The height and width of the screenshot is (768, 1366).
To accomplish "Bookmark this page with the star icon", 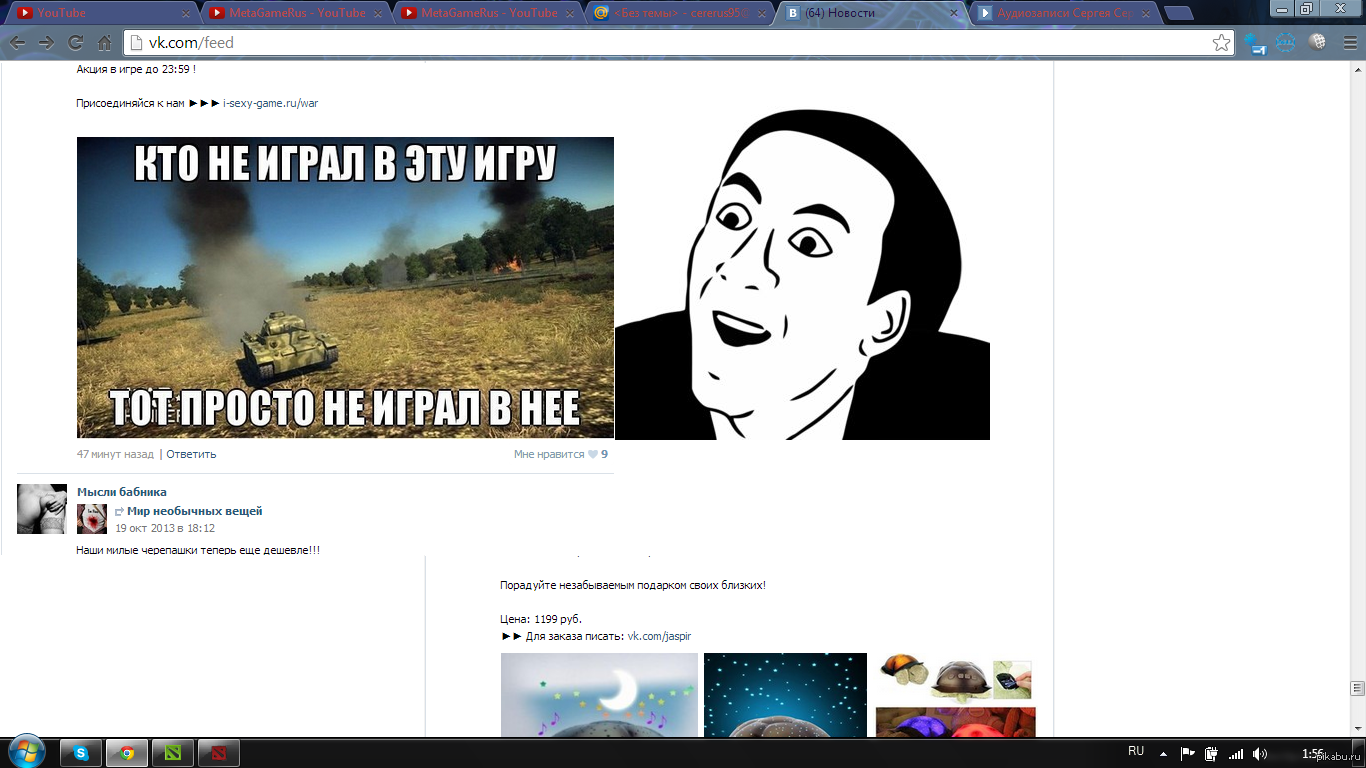I will click(x=1221, y=43).
